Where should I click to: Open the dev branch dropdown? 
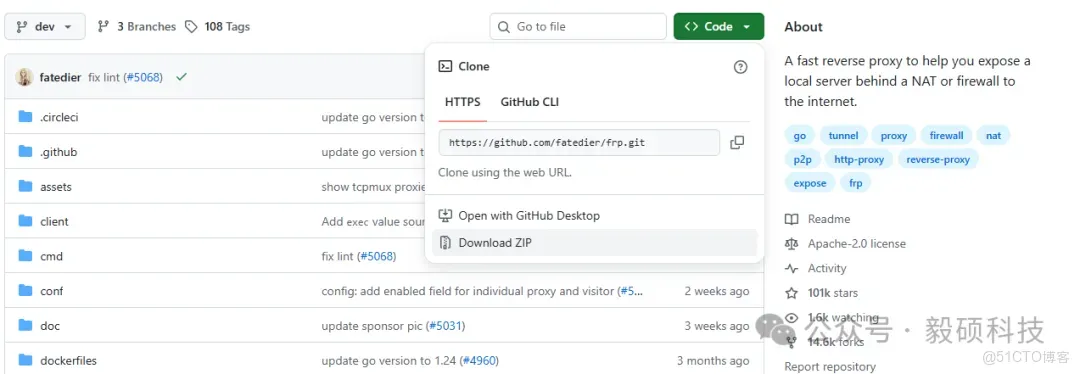tap(45, 27)
